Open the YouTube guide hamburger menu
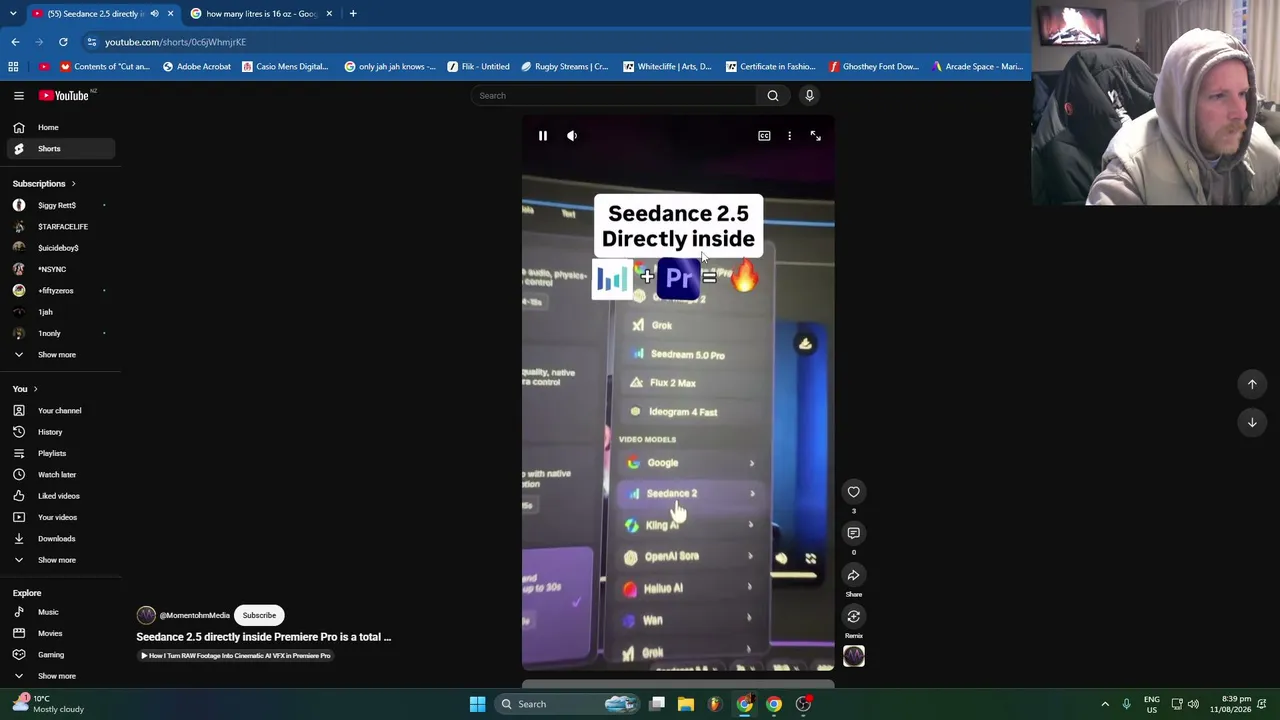The image size is (1280, 720). tap(19, 96)
